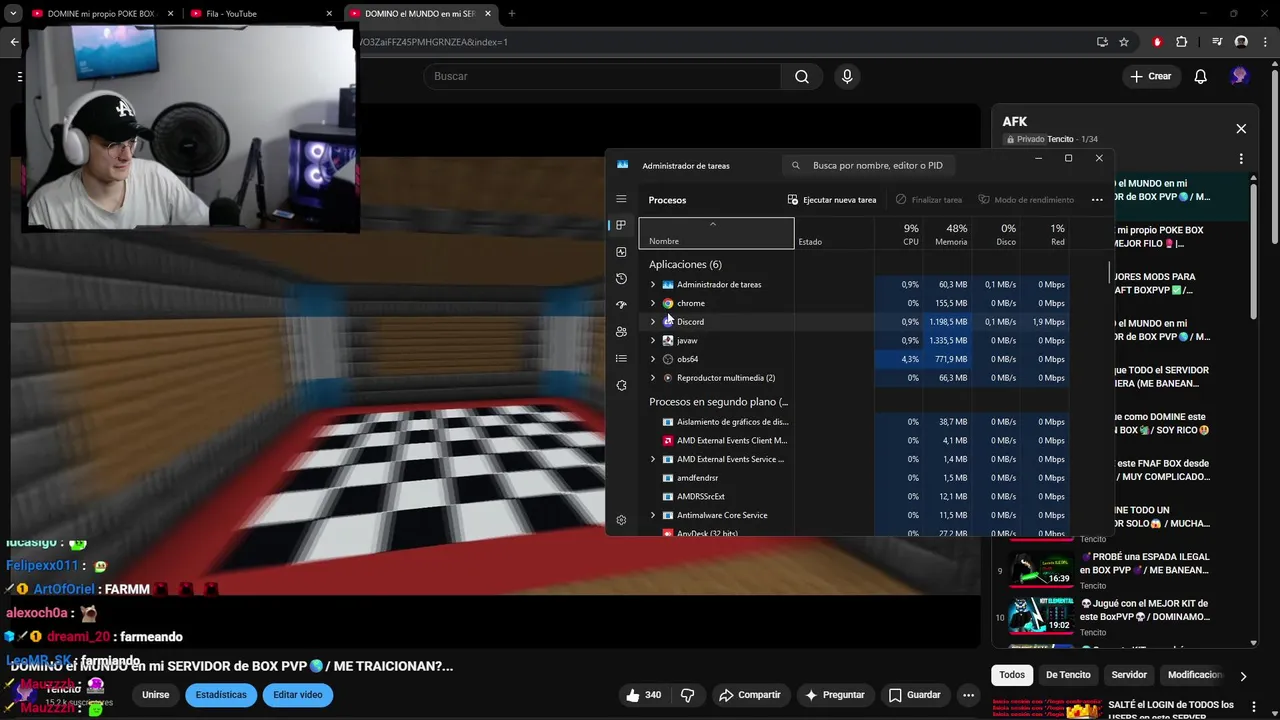
Task: Open the Users icon in Task Manager sidebar
Action: coord(621,332)
